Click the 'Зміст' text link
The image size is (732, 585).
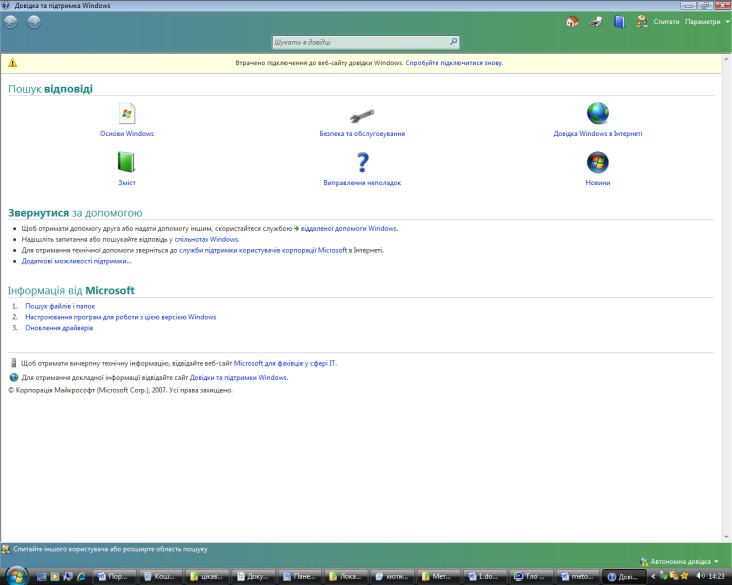pyautogui.click(x=127, y=183)
